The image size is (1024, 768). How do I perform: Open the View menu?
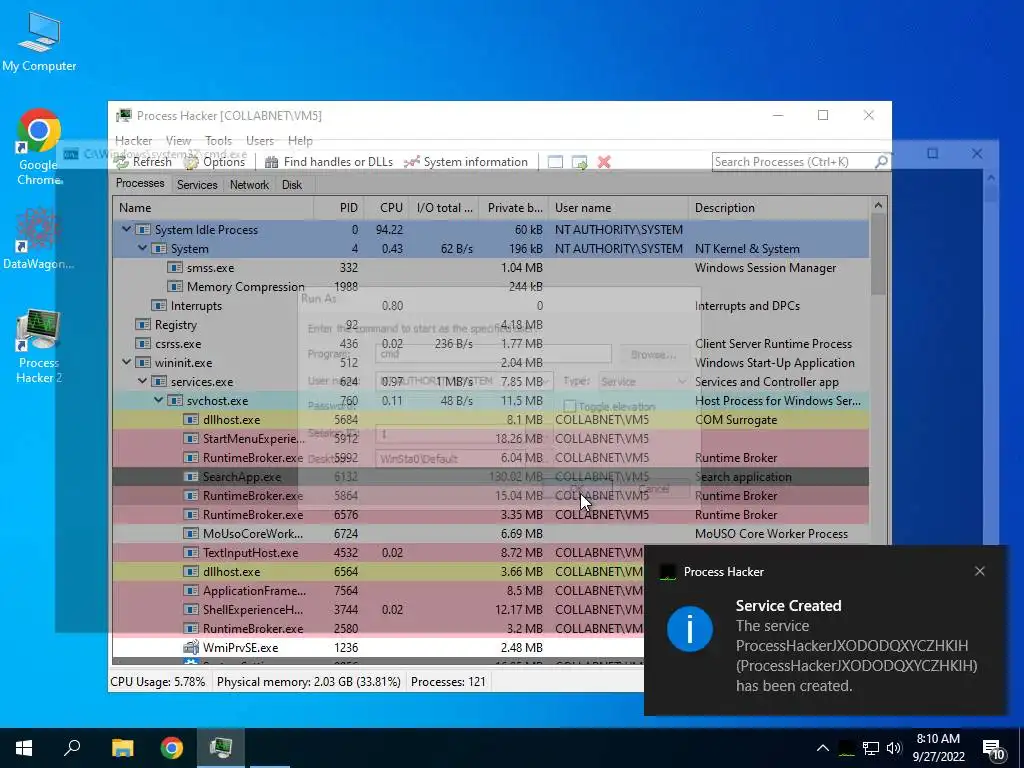178,140
